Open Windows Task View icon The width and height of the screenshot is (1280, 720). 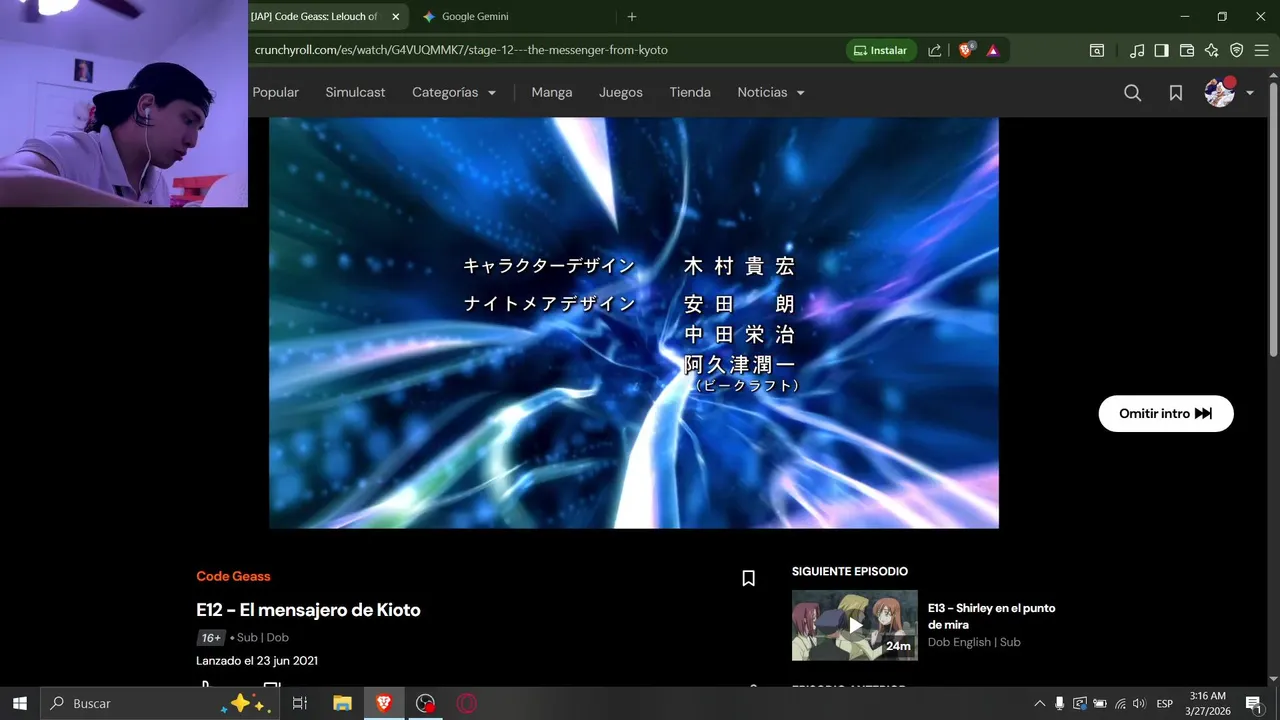(x=299, y=703)
